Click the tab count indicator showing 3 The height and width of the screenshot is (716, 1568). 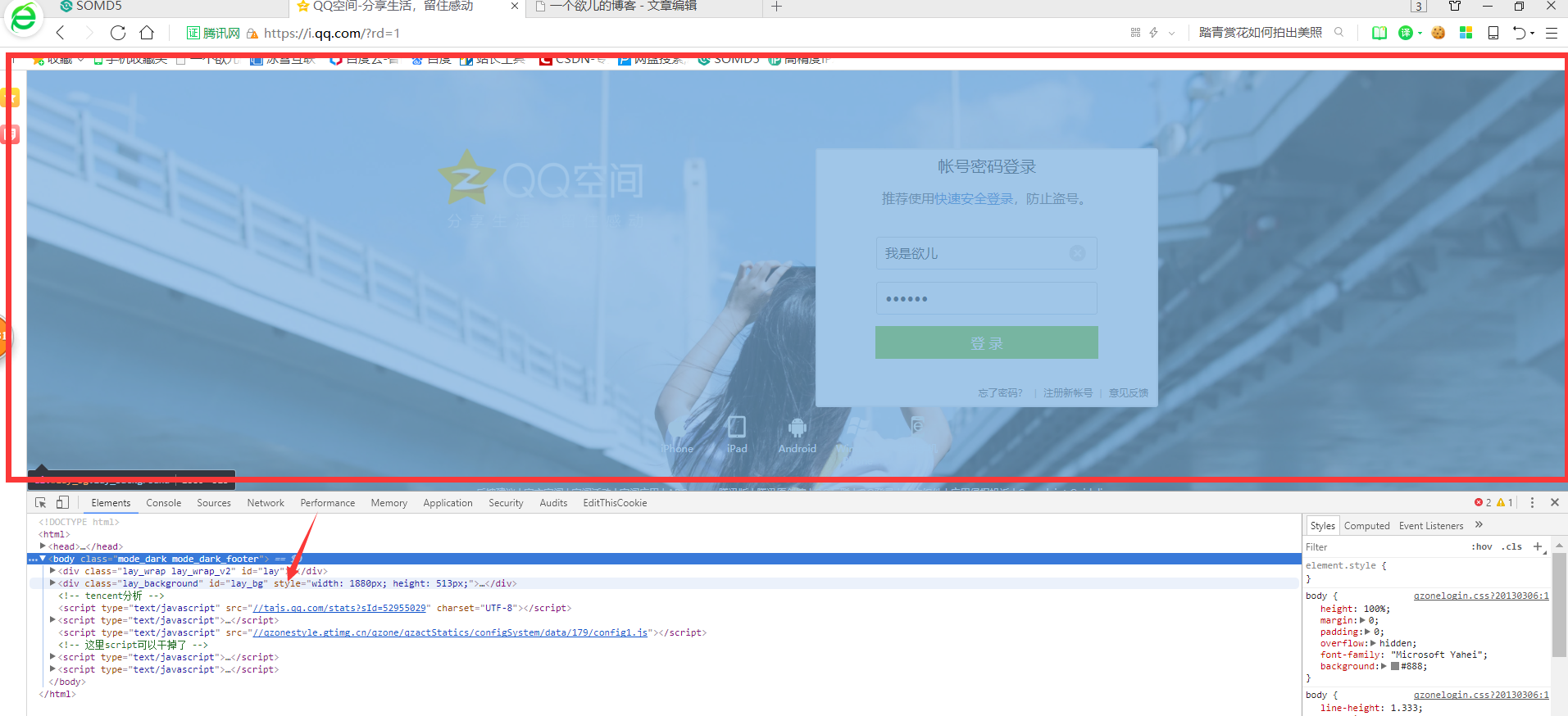pyautogui.click(x=1419, y=7)
